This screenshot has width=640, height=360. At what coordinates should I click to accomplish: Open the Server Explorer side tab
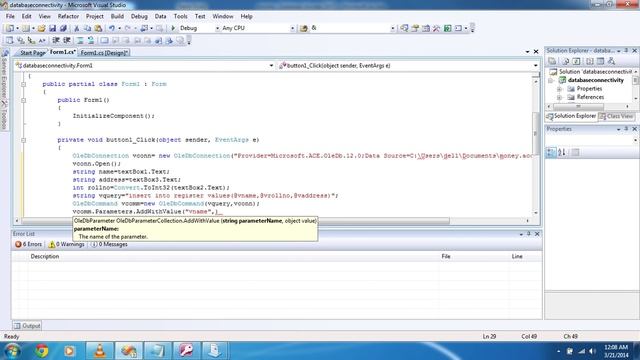4,74
